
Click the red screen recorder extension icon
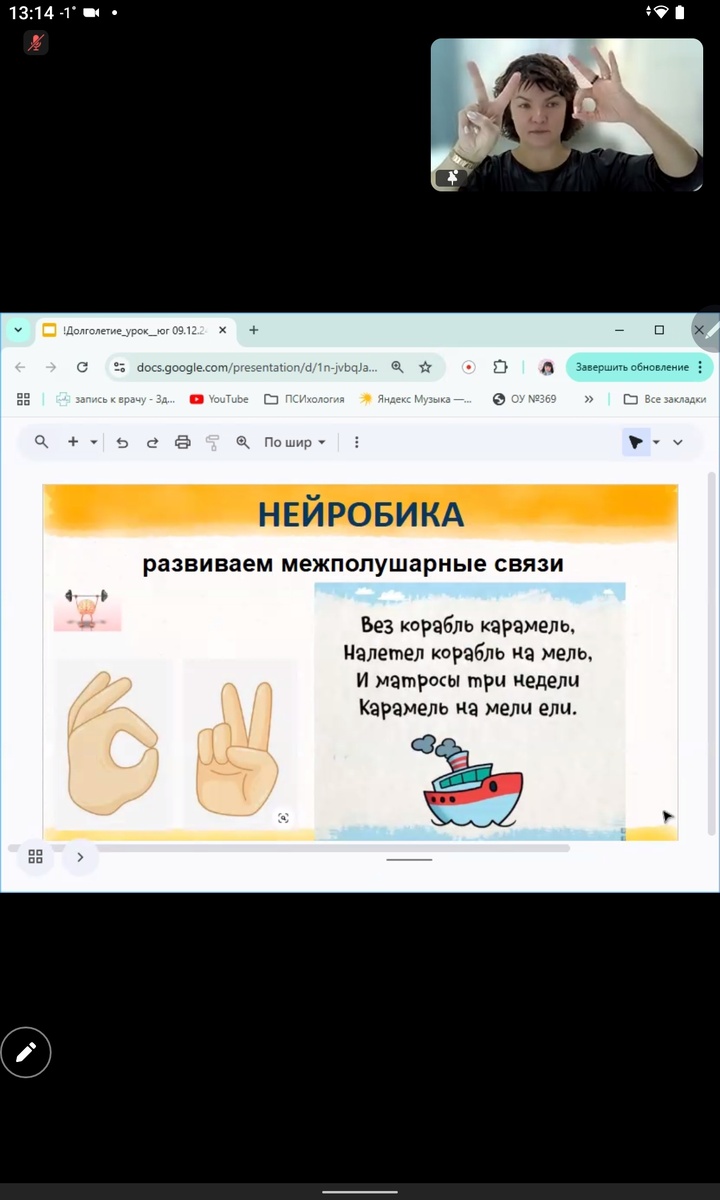[468, 367]
